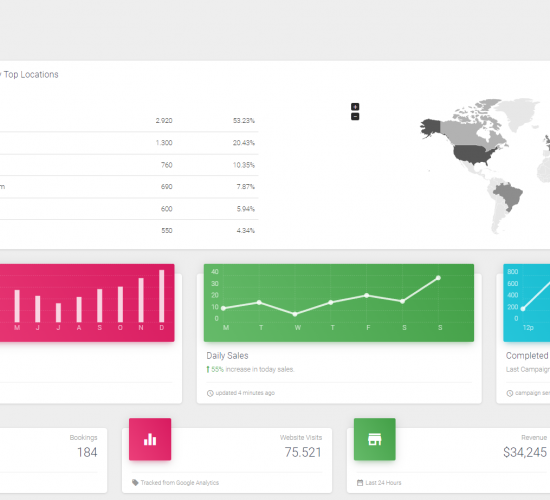
Task: Click the clock icon beside updated 4 minutes ago
Action: pyautogui.click(x=210, y=393)
